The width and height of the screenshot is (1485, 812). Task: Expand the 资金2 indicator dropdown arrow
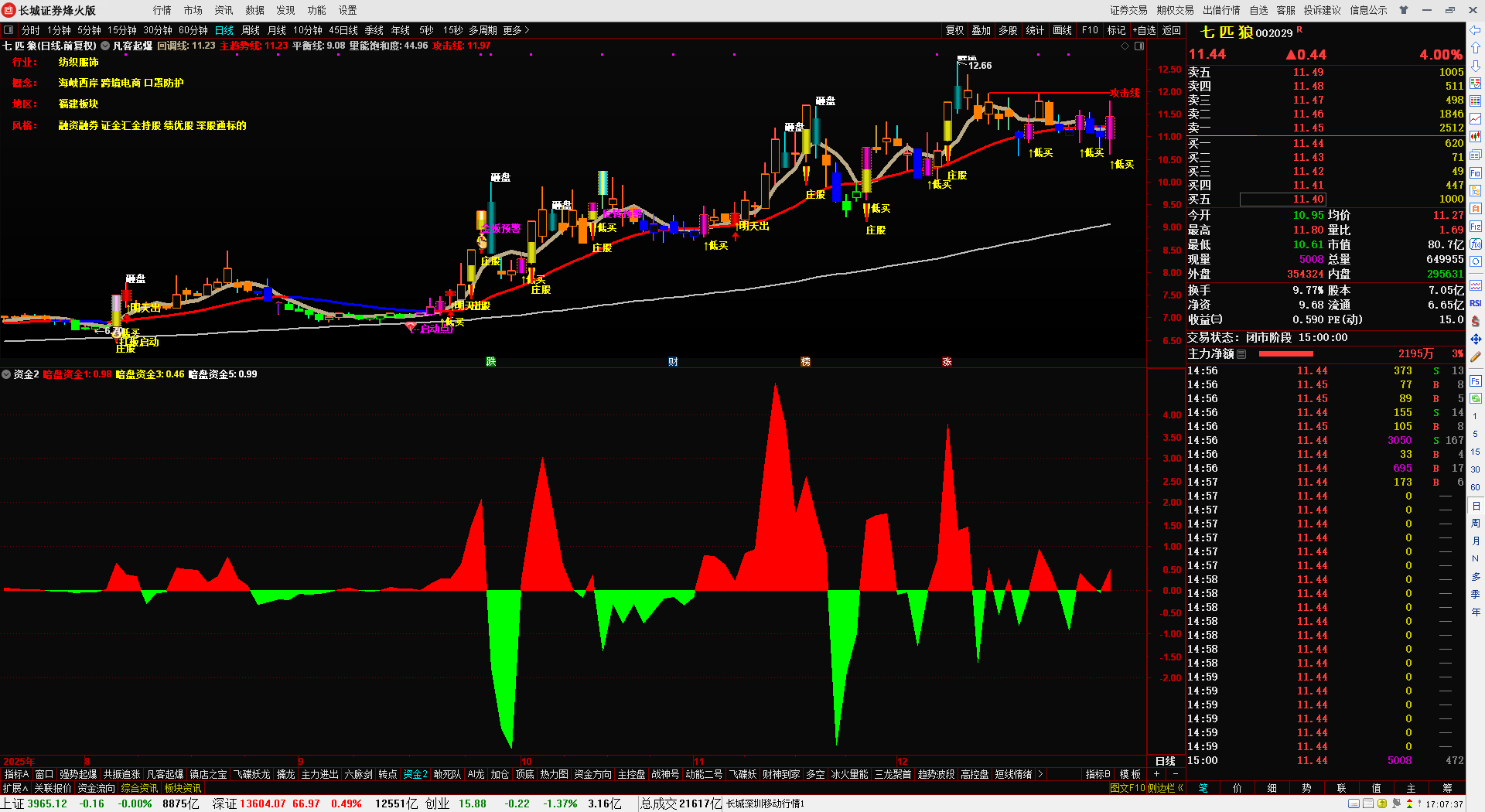(x=6, y=374)
